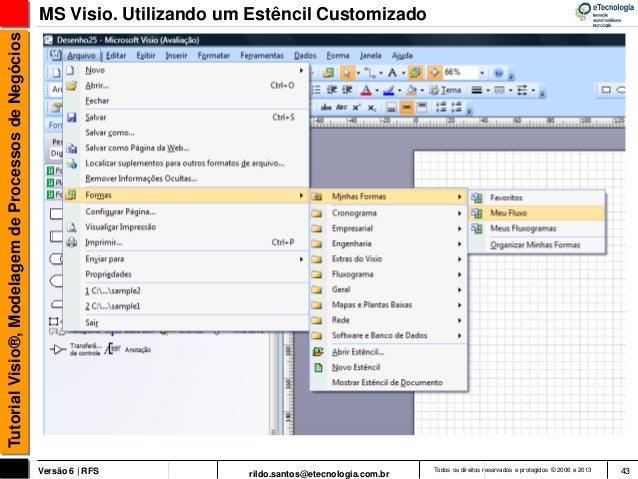638x479 pixels.
Task: Click the line weight icon
Action: [x=476, y=90]
